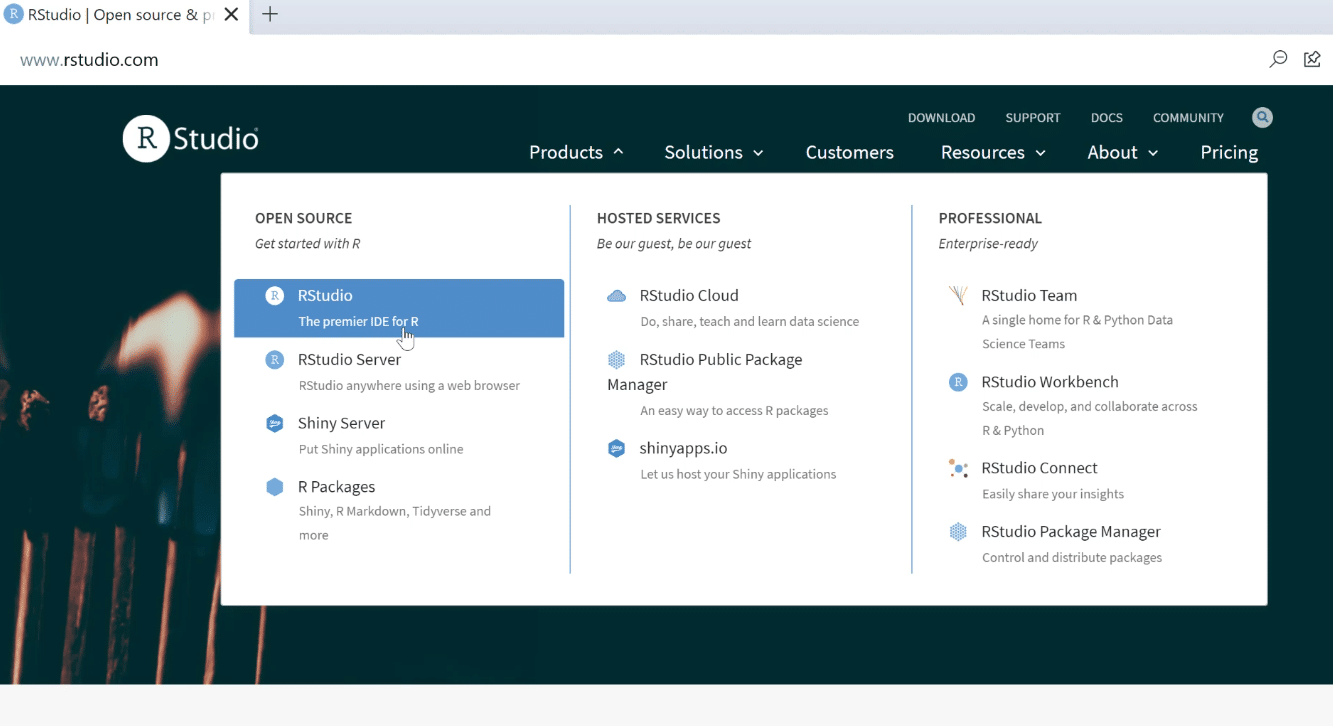The height and width of the screenshot is (726, 1333).
Task: Click the RStudio Package Manager icon
Action: [x=958, y=532]
